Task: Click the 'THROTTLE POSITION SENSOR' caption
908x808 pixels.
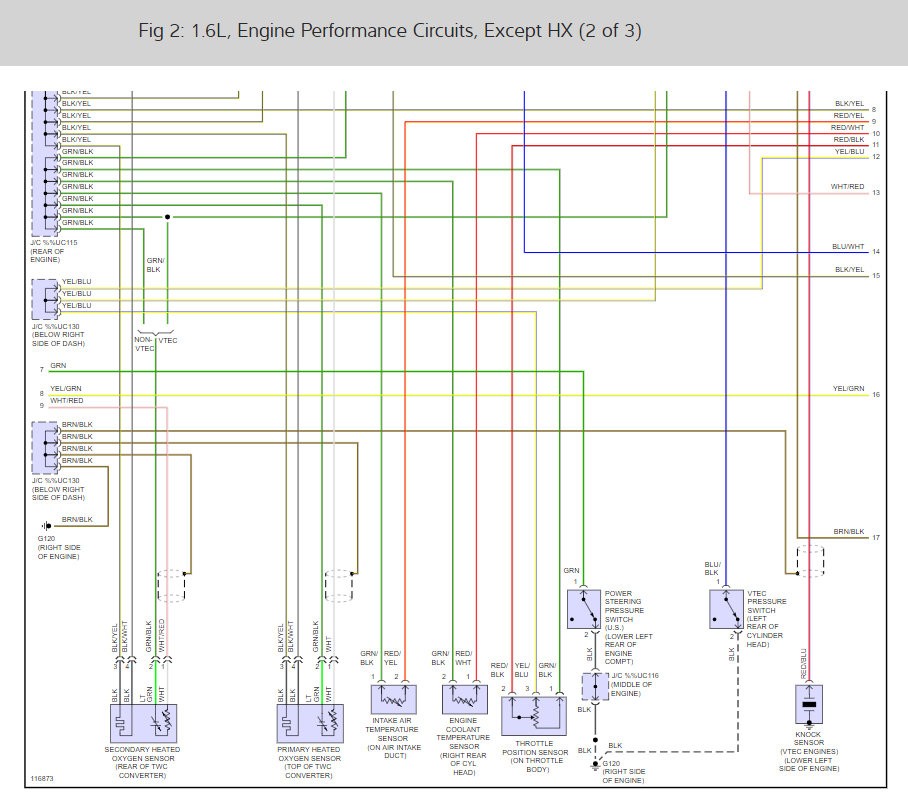Action: pyautogui.click(x=535, y=756)
